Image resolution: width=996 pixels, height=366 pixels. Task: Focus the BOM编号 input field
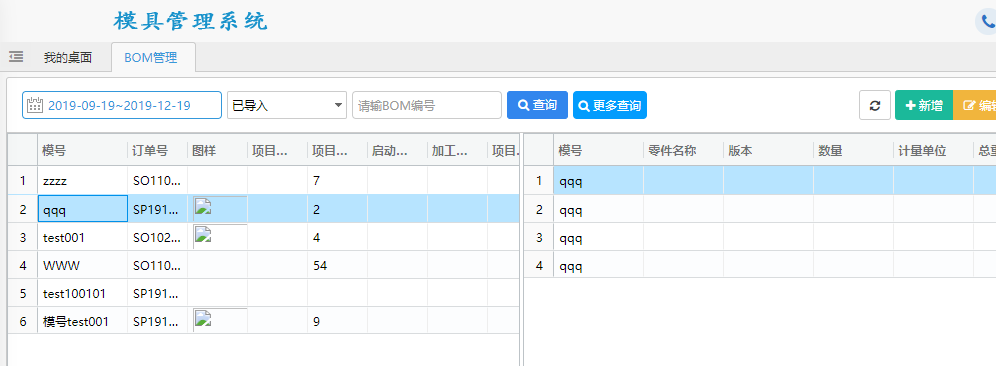(427, 105)
